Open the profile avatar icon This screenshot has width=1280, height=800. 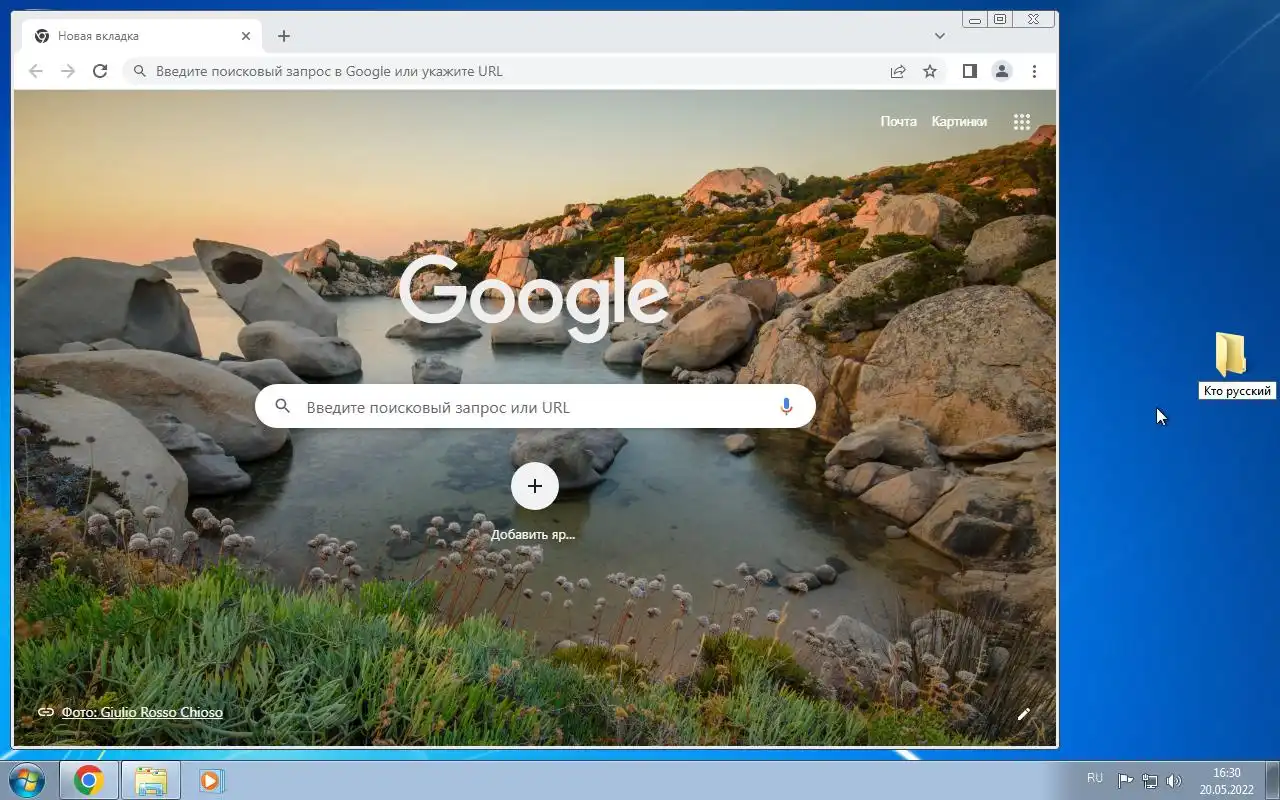tap(1001, 71)
